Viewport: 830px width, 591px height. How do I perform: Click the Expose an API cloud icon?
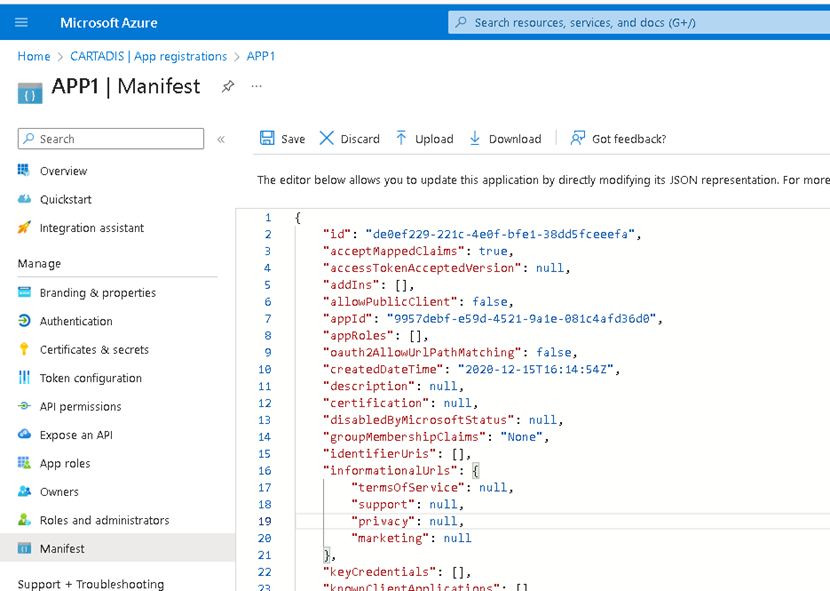pos(24,434)
